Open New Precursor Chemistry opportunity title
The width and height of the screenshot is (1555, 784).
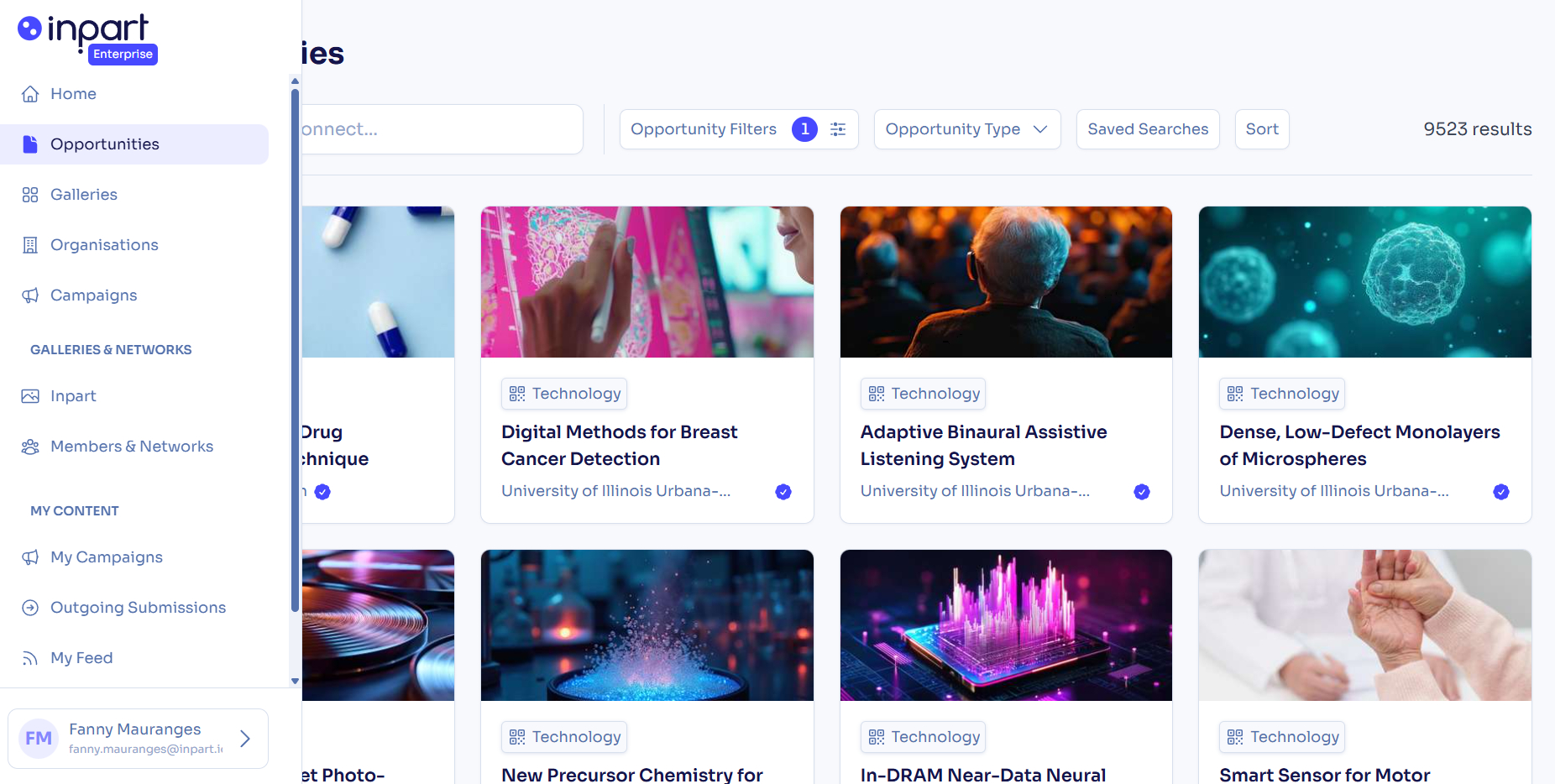[x=632, y=774]
